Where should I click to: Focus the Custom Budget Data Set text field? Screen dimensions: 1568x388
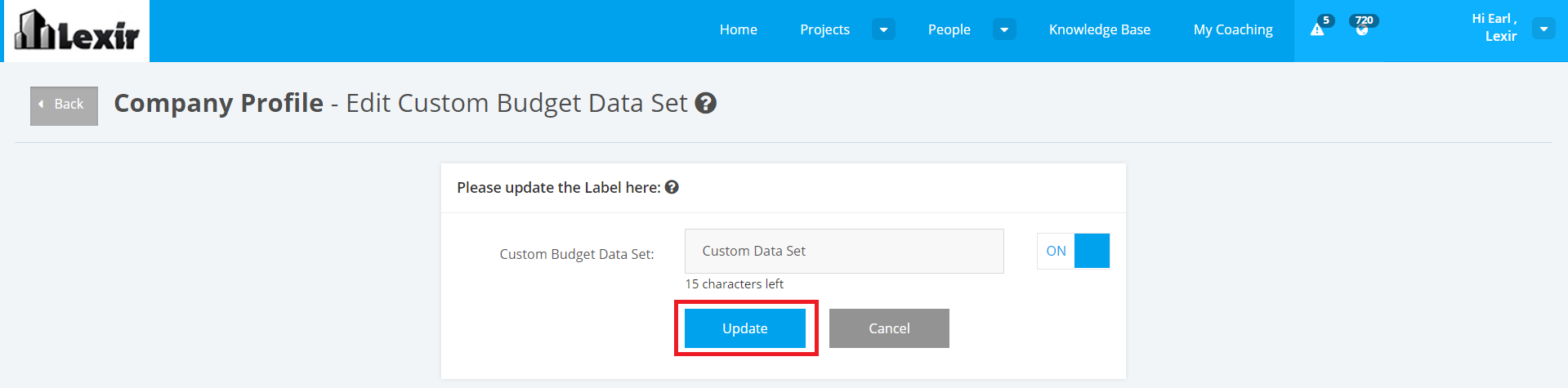[x=843, y=251]
